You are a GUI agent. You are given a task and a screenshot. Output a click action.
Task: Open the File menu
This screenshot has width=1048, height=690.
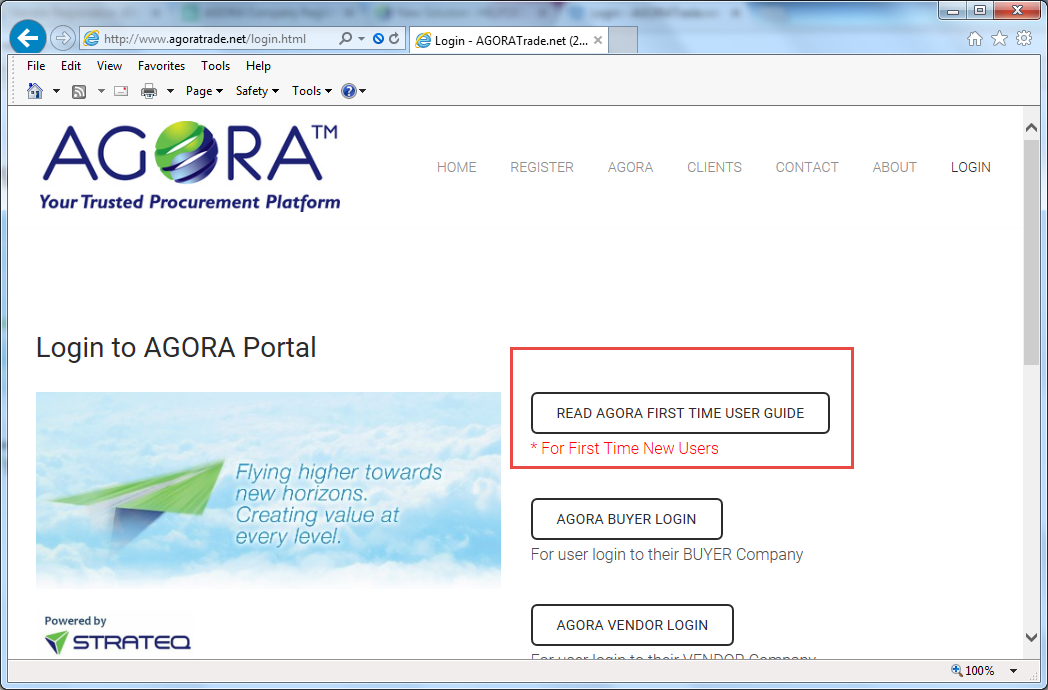[36, 66]
